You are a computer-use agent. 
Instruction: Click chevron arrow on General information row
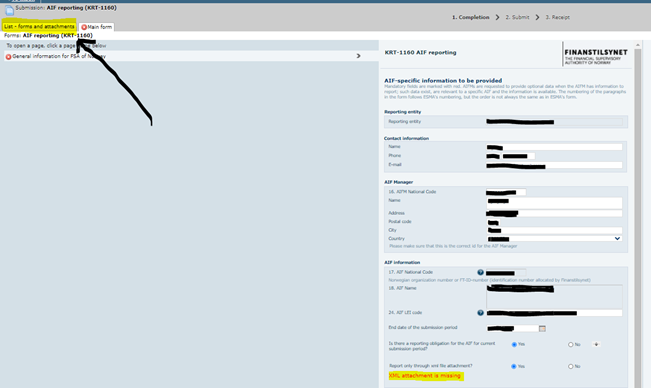(x=358, y=56)
